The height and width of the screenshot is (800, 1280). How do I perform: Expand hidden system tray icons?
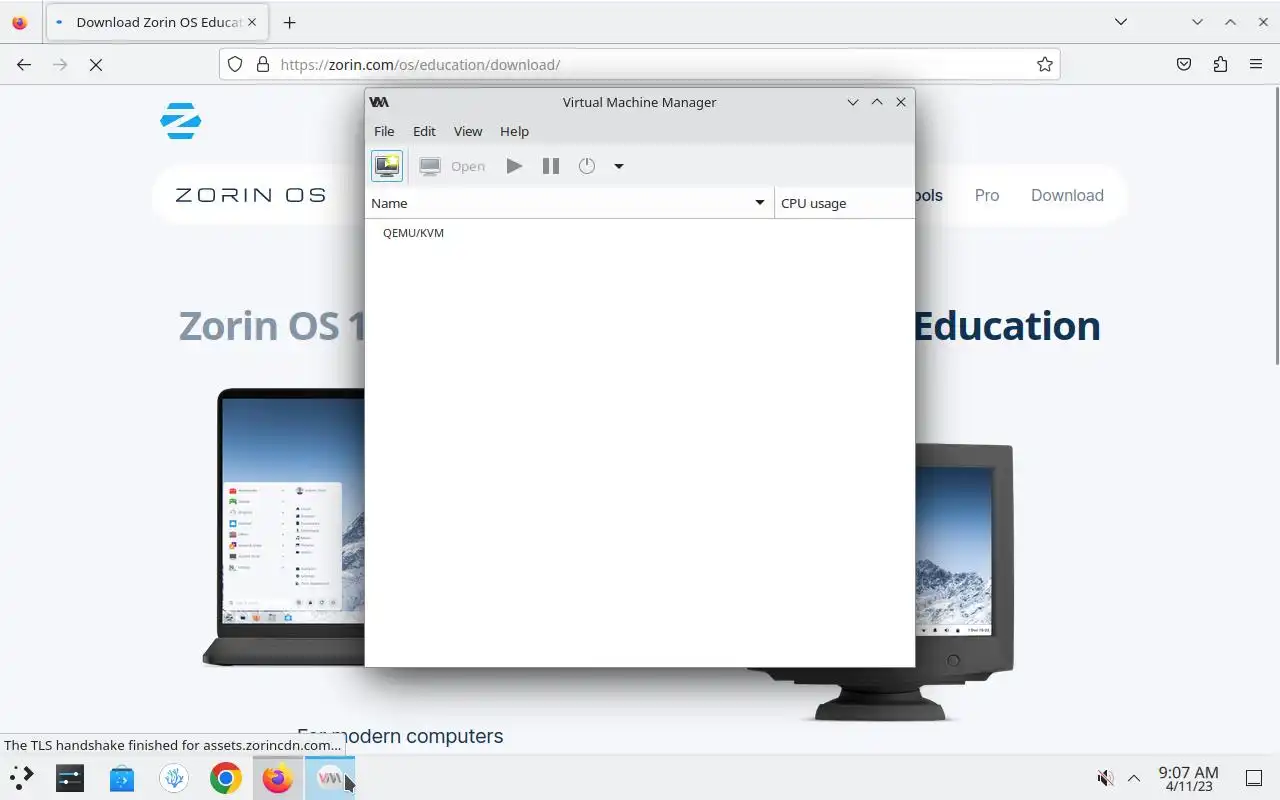pyautogui.click(x=1134, y=778)
